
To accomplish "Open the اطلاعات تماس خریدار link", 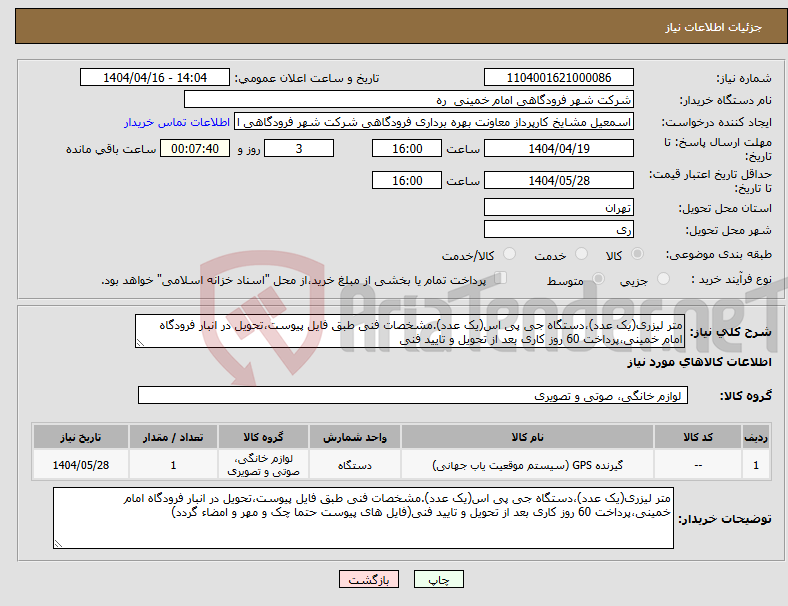I will pyautogui.click(x=177, y=122).
